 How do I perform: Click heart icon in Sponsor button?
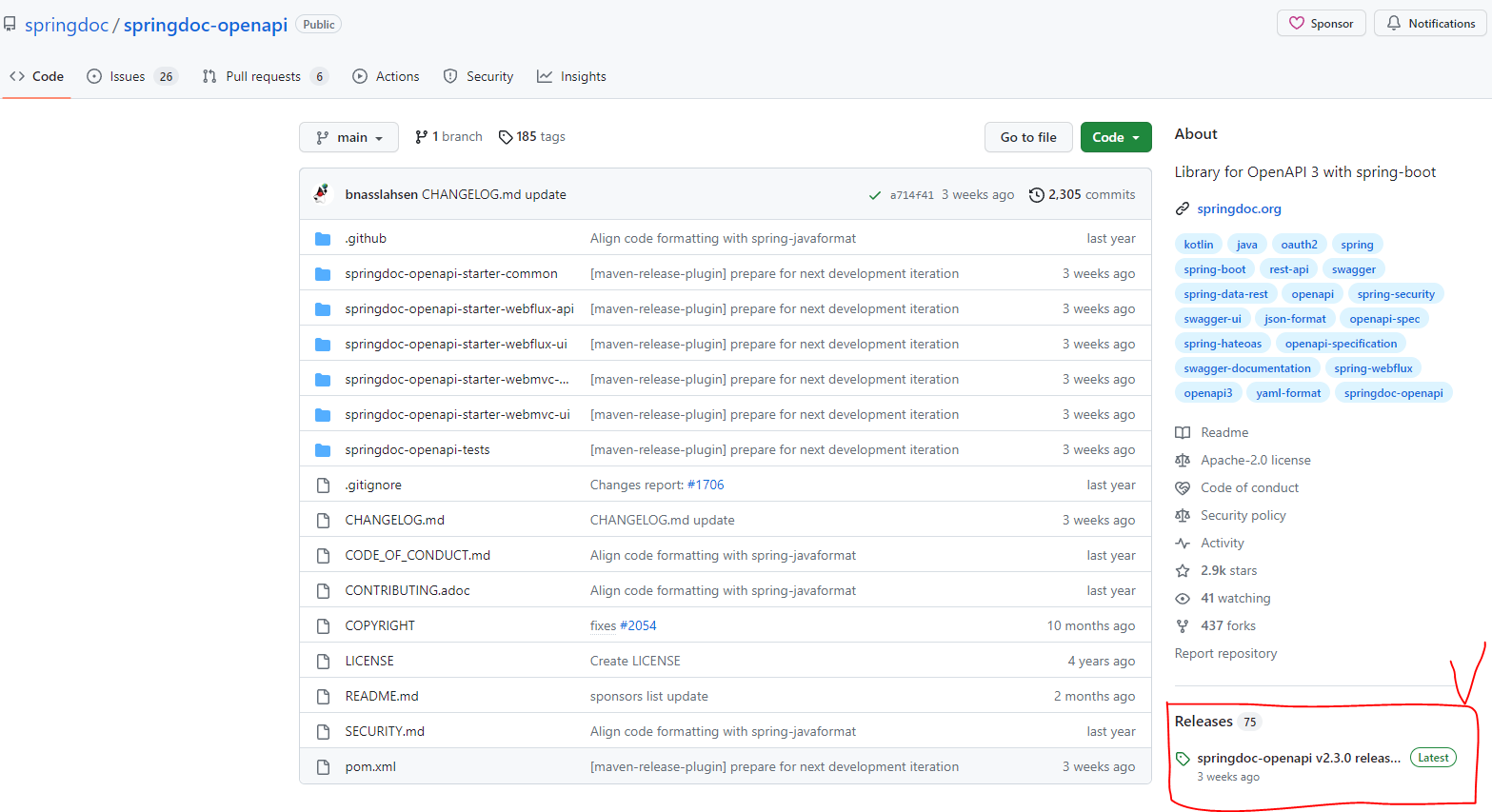pyautogui.click(x=1297, y=23)
